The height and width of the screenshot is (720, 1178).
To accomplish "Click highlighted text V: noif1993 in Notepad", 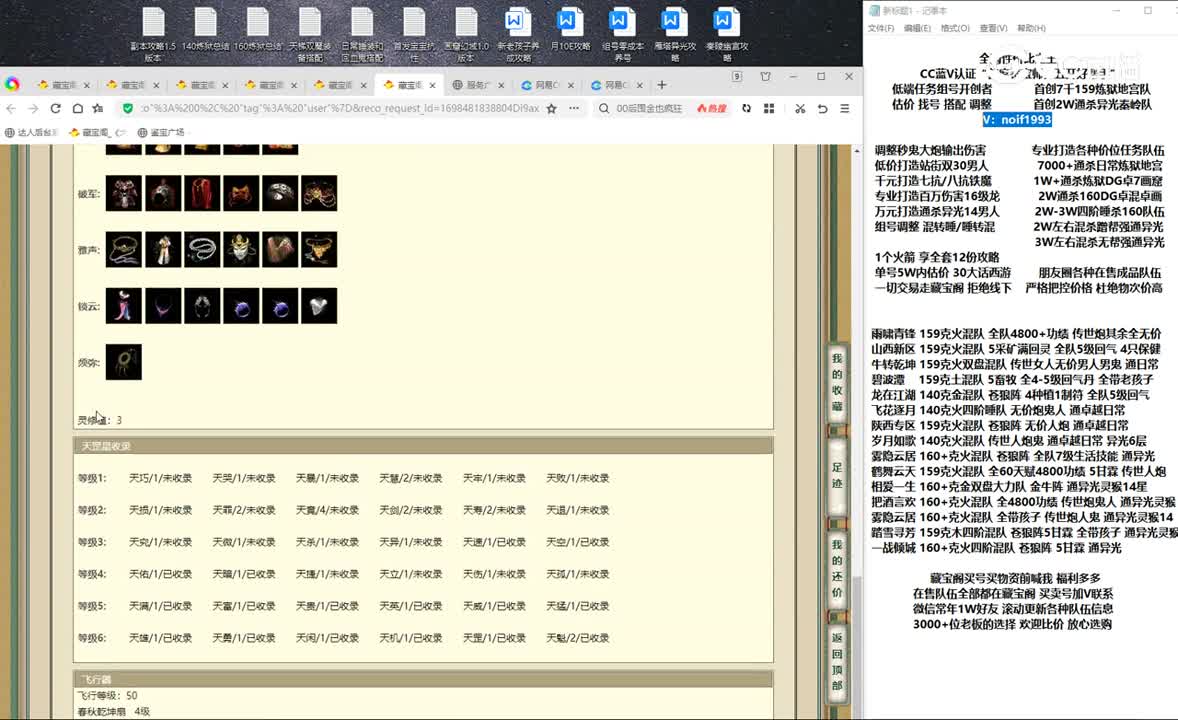I will 1016,119.
